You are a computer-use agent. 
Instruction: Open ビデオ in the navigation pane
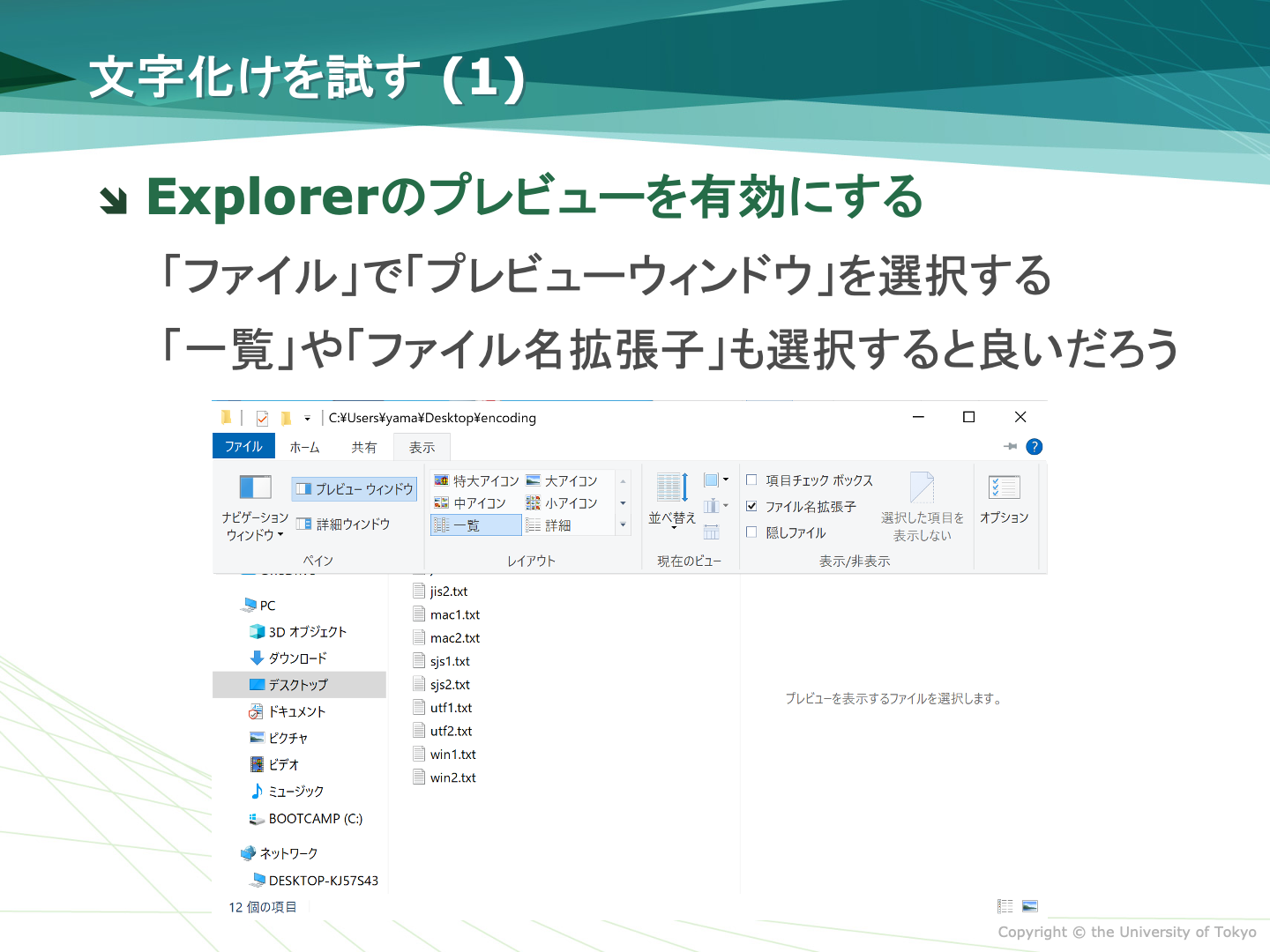(x=274, y=764)
